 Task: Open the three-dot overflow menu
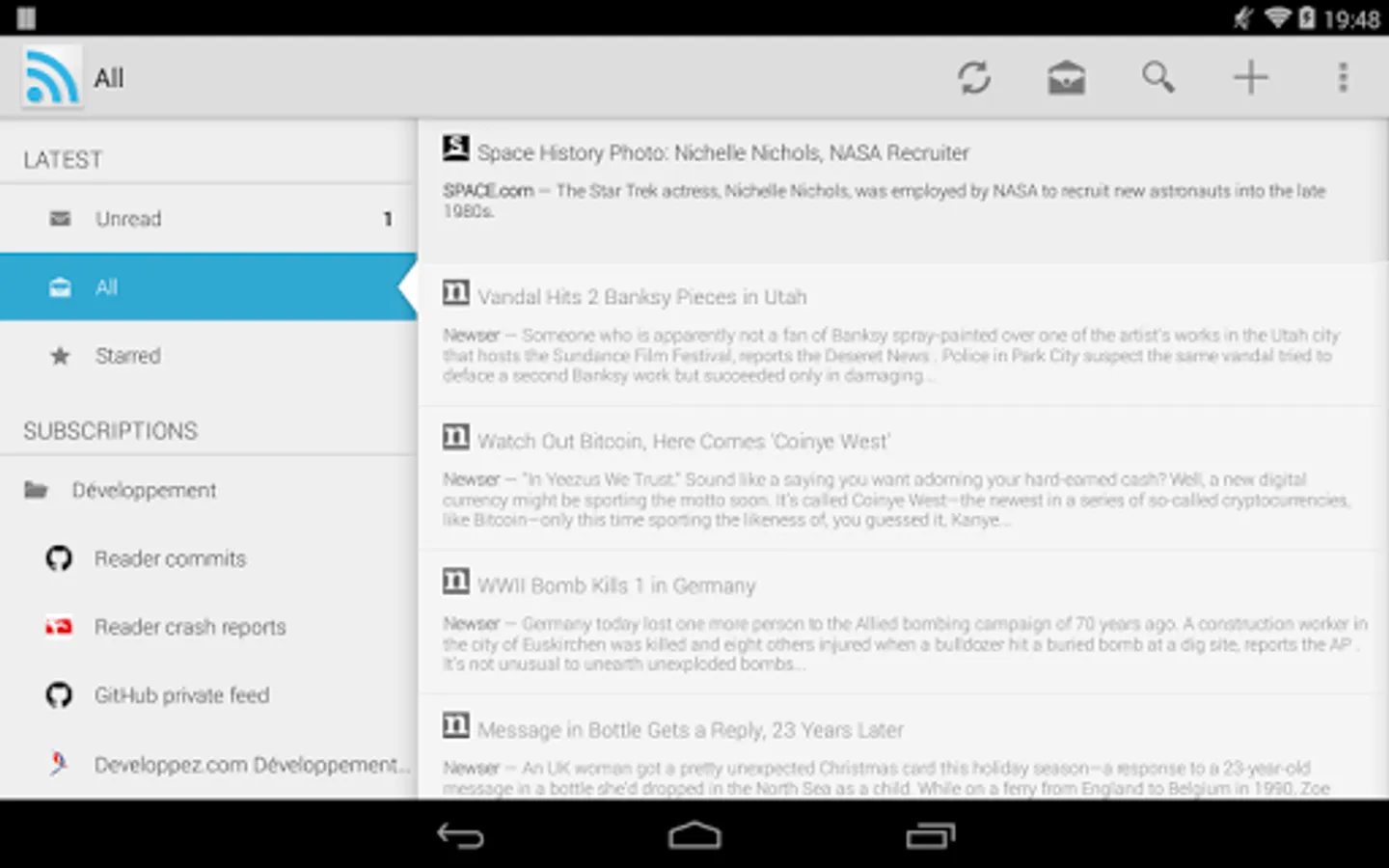(1343, 77)
